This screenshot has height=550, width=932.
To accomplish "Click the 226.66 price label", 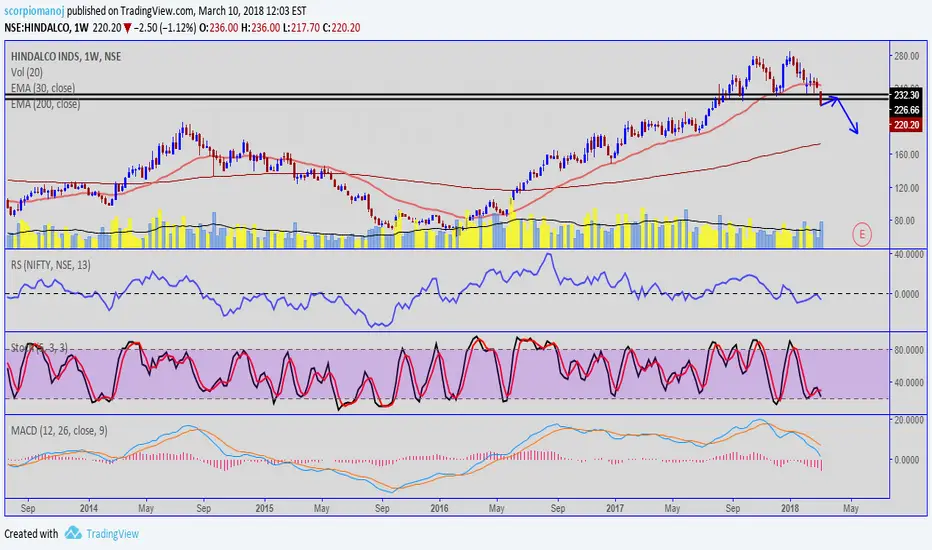I will [906, 110].
